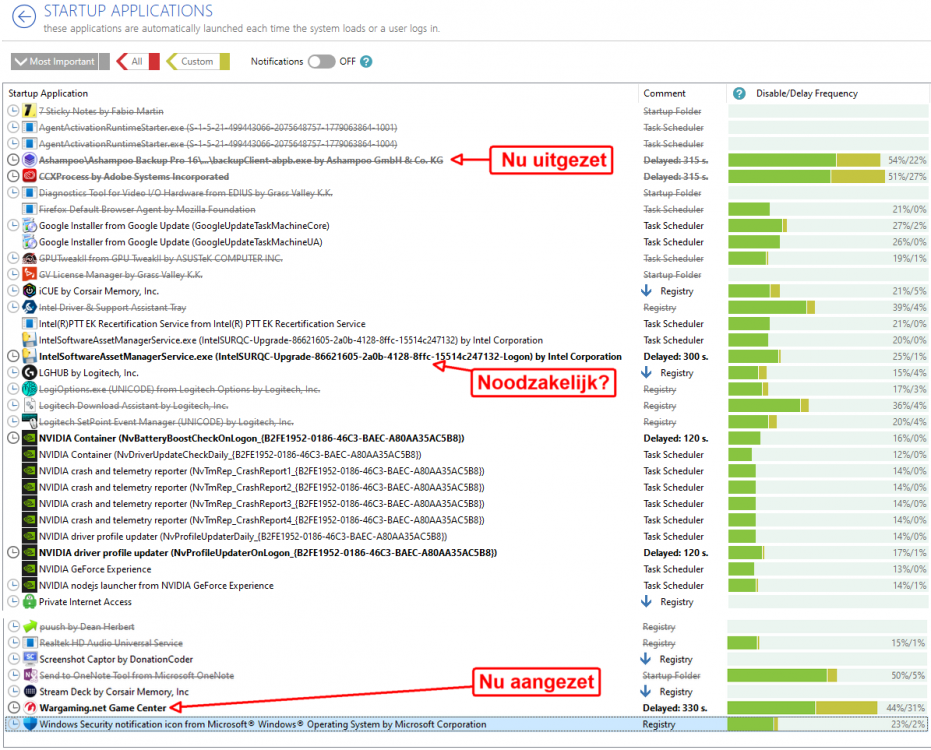Open the Notifications help question mark icon

pos(366,61)
